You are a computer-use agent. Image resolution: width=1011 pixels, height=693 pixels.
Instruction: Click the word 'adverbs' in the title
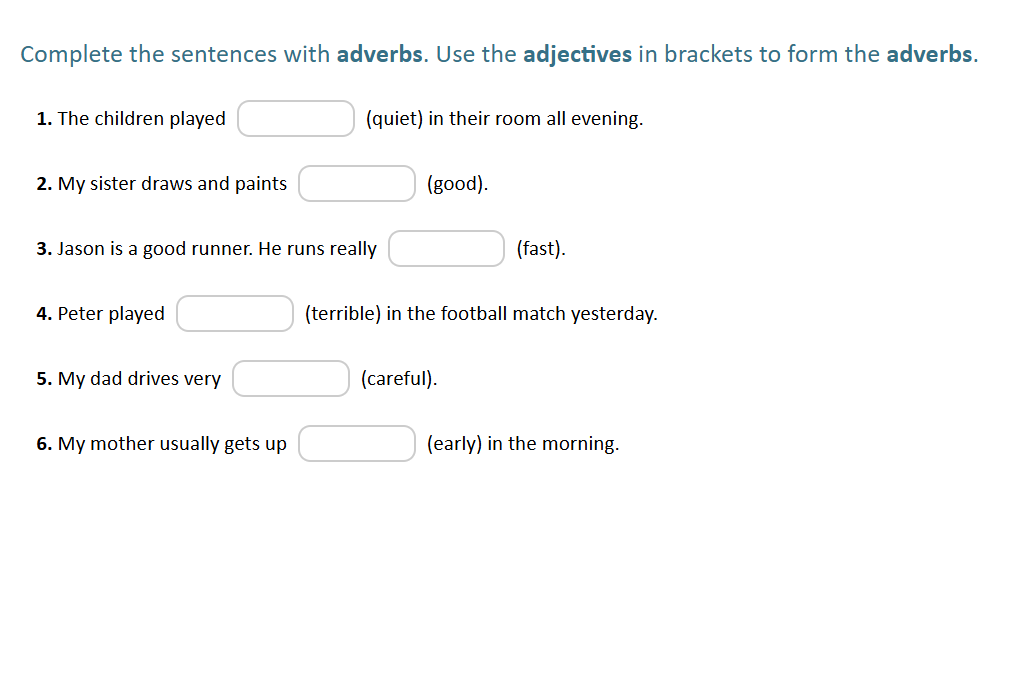point(378,54)
